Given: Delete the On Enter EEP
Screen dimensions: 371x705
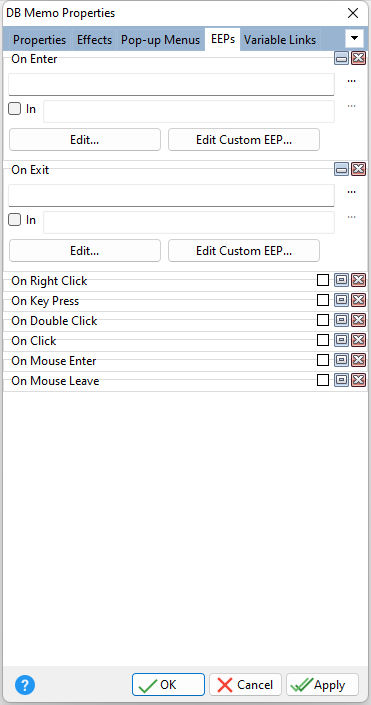Looking at the screenshot, I should [x=358, y=58].
